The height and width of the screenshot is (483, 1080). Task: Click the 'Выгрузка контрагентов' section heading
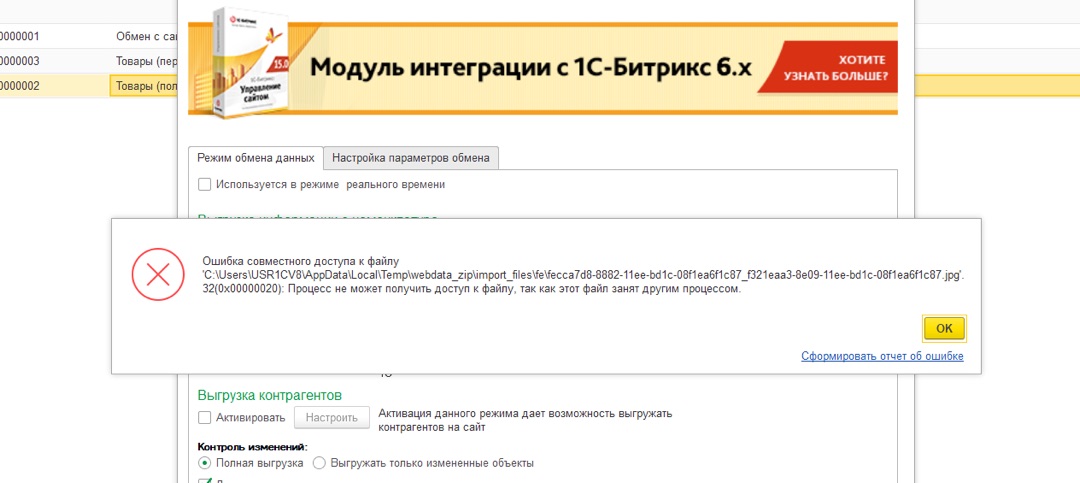point(270,395)
